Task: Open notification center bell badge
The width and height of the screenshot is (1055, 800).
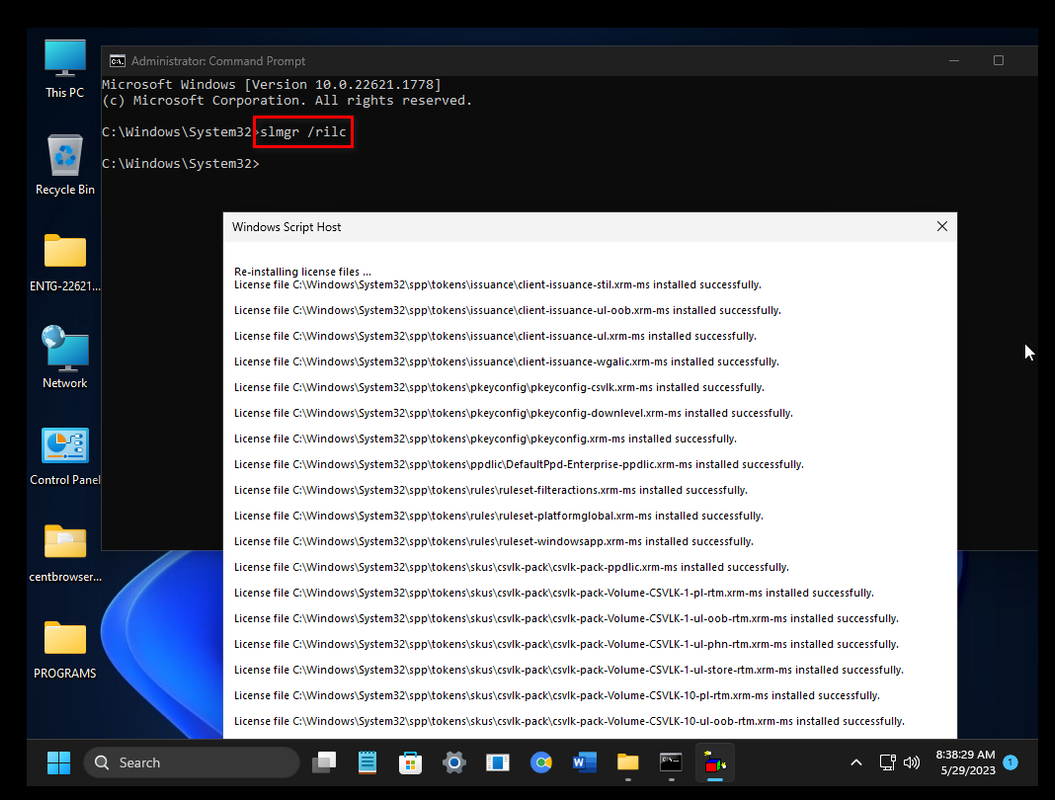Action: tap(1010, 762)
